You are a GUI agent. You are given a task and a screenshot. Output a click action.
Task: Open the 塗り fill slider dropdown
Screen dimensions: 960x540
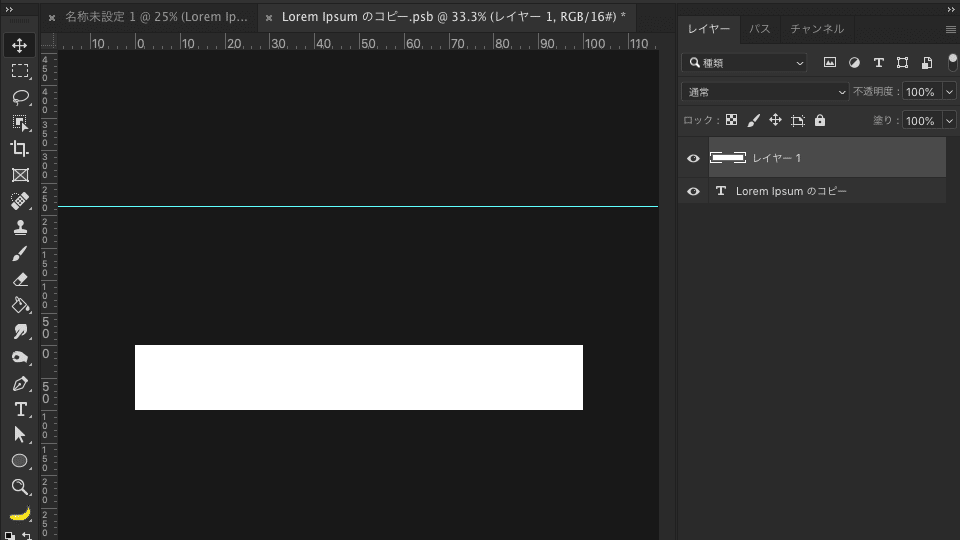point(949,121)
